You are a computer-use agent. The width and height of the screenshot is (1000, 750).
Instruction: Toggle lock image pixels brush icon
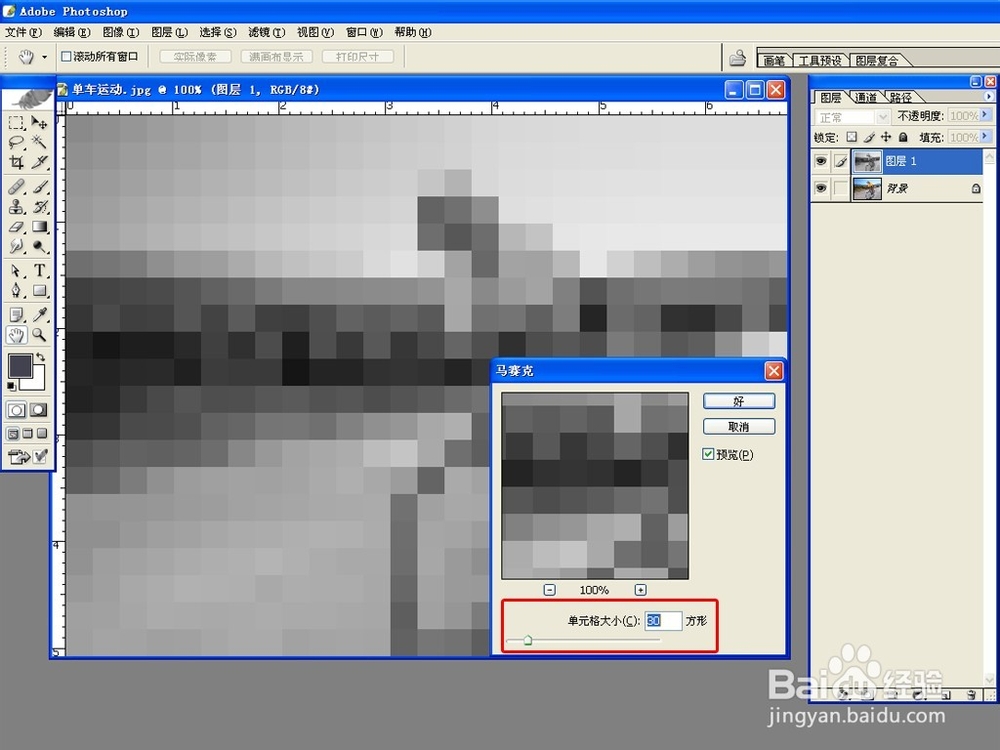point(869,136)
